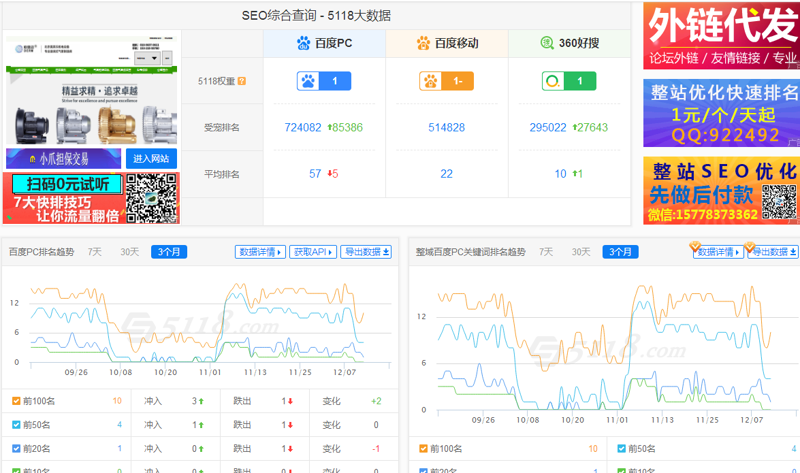
Task: Click the 5118权重 help question mark icon
Action: click(x=242, y=81)
